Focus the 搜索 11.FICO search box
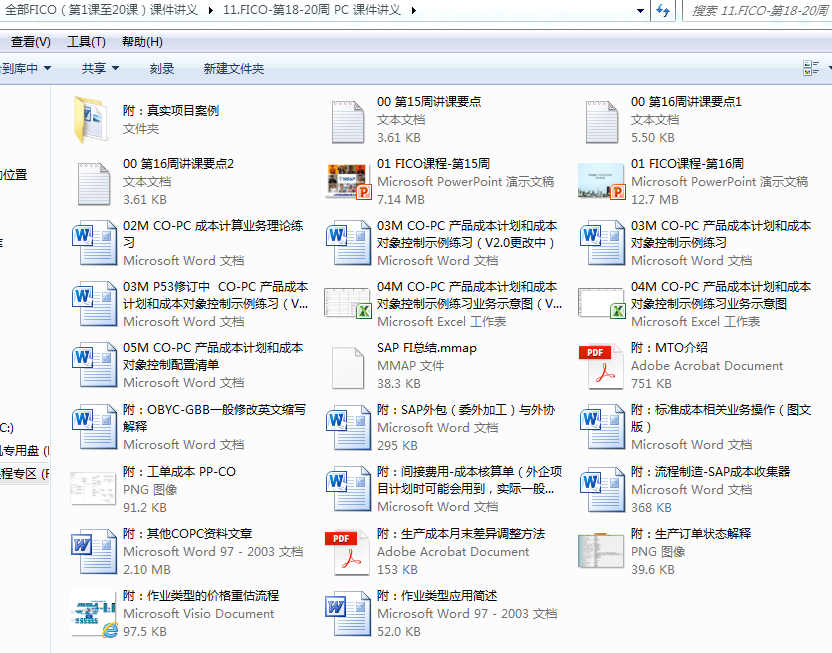Screen dimensions: 832x653 [x=759, y=11]
